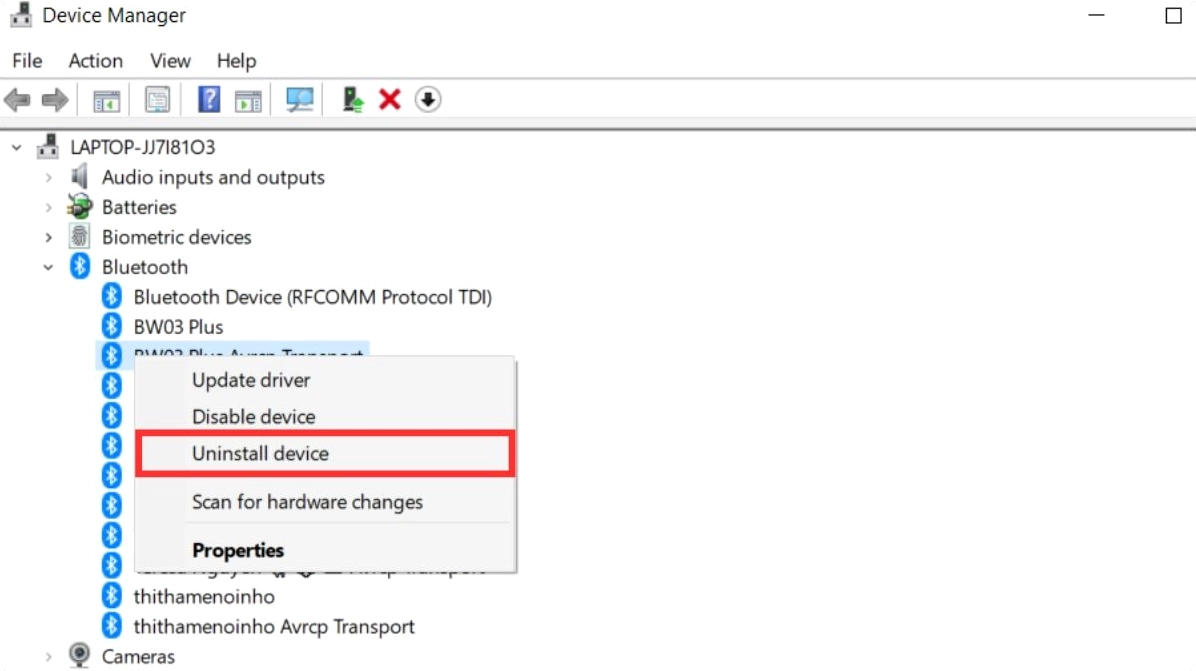The image size is (1196, 671).
Task: Open Properties via its toolbar icon
Action: [x=157, y=99]
